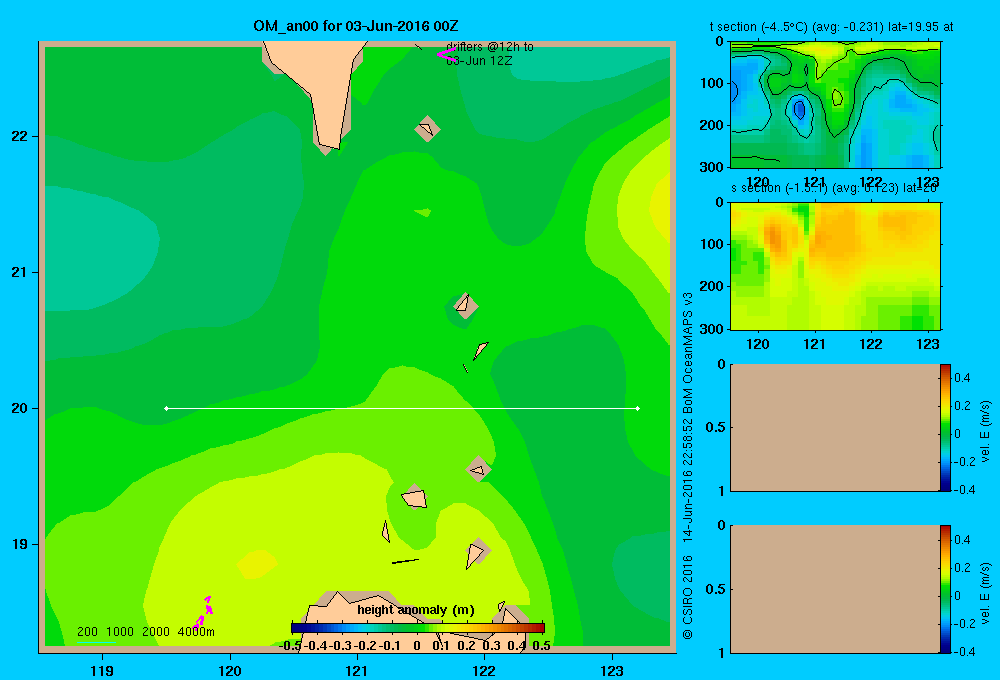
Task: Click the magenta drifter arrow beside drifters label
Action: click(445, 55)
